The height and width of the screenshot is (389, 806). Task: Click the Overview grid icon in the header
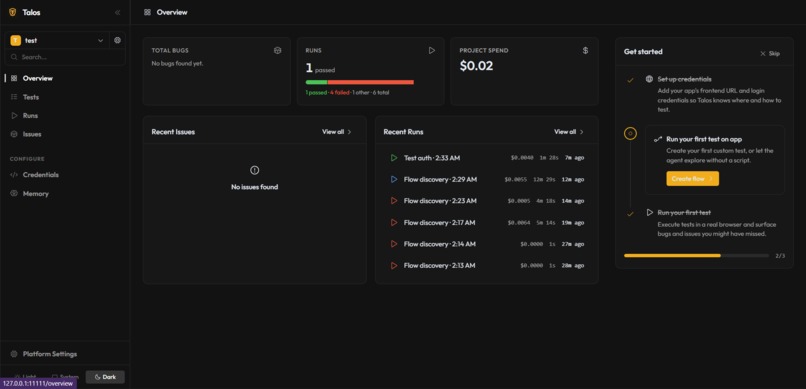click(x=148, y=12)
